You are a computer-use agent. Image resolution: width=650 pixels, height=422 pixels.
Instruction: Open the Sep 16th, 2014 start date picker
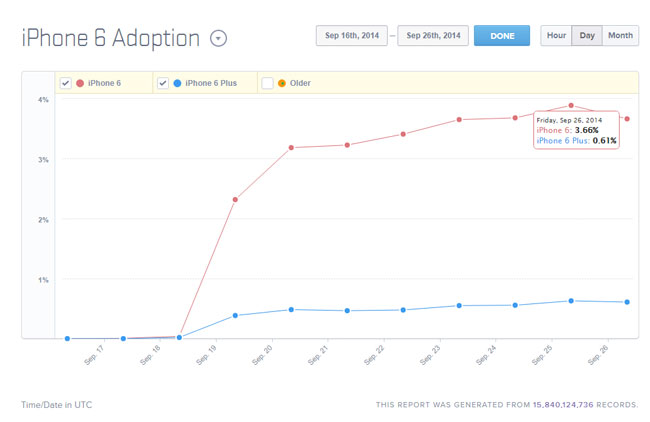[351, 36]
